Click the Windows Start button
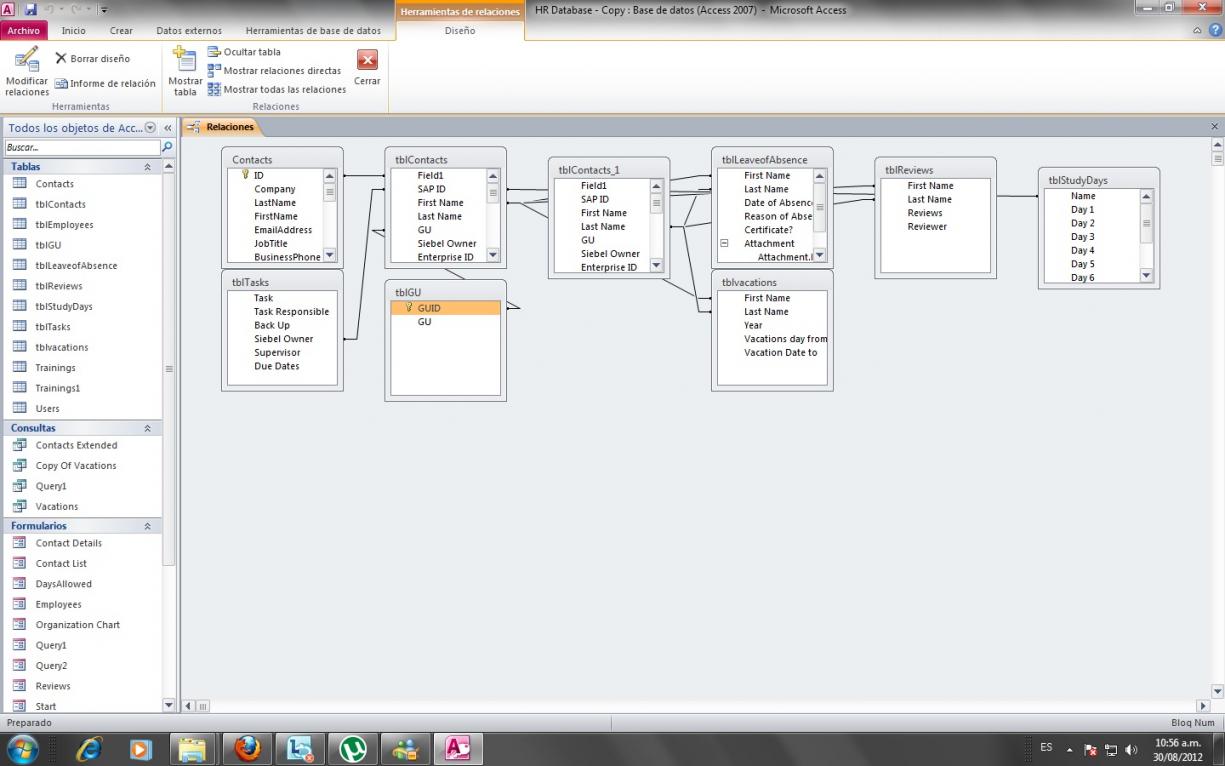The height and width of the screenshot is (766, 1225). tap(22, 749)
